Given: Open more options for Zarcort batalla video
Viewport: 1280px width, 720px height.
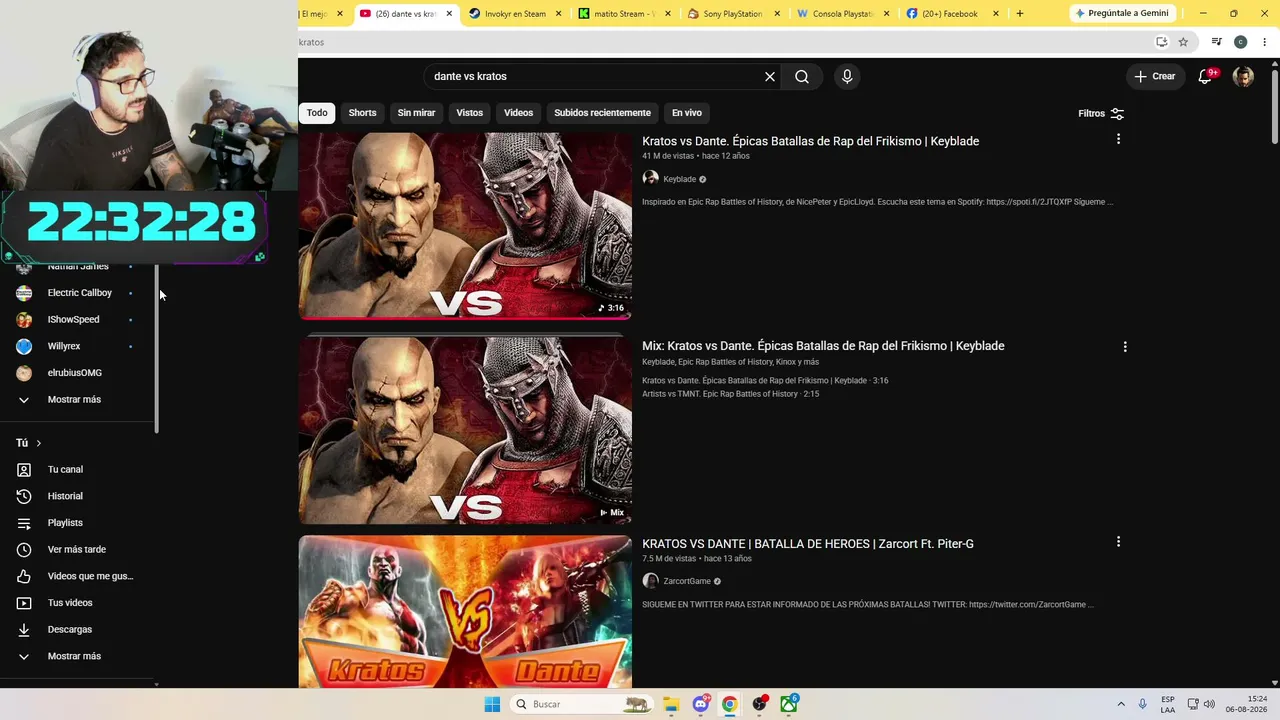Looking at the screenshot, I should [1118, 542].
